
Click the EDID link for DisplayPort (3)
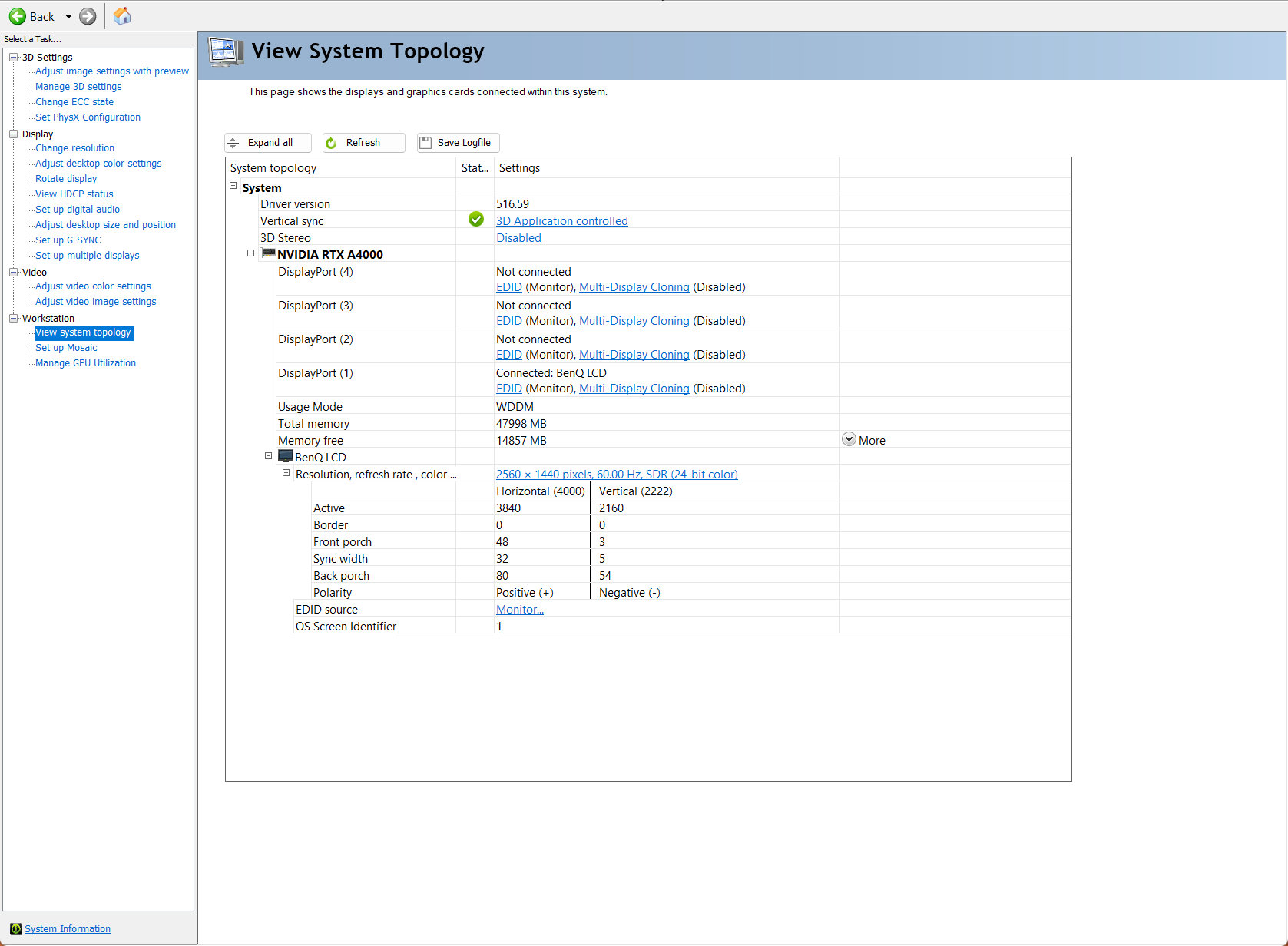(x=509, y=321)
